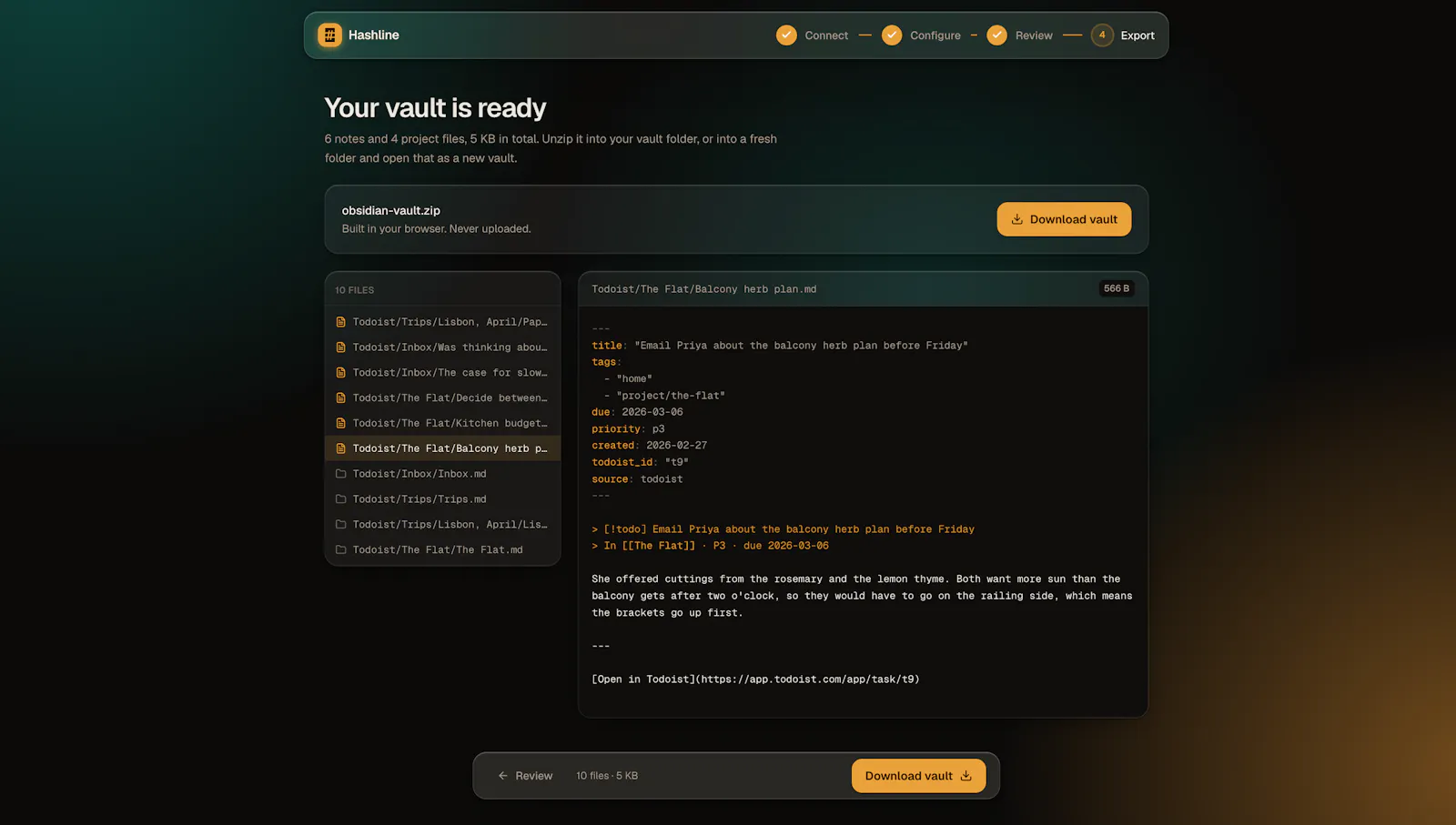Screen dimensions: 1456x825
Task: Click file icon beside Inbox/The case for slow row
Action: (x=341, y=373)
